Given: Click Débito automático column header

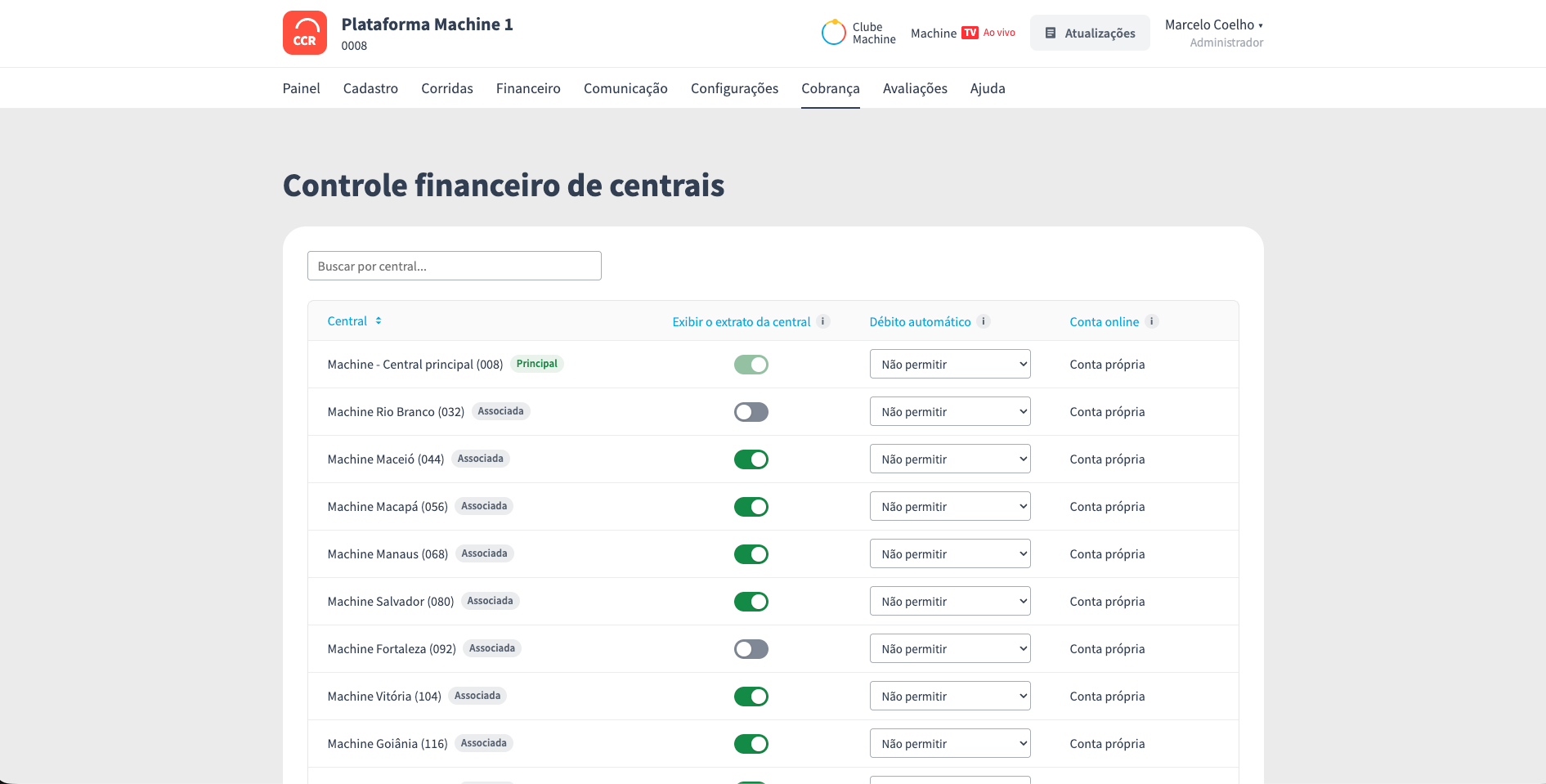Looking at the screenshot, I should [x=921, y=322].
